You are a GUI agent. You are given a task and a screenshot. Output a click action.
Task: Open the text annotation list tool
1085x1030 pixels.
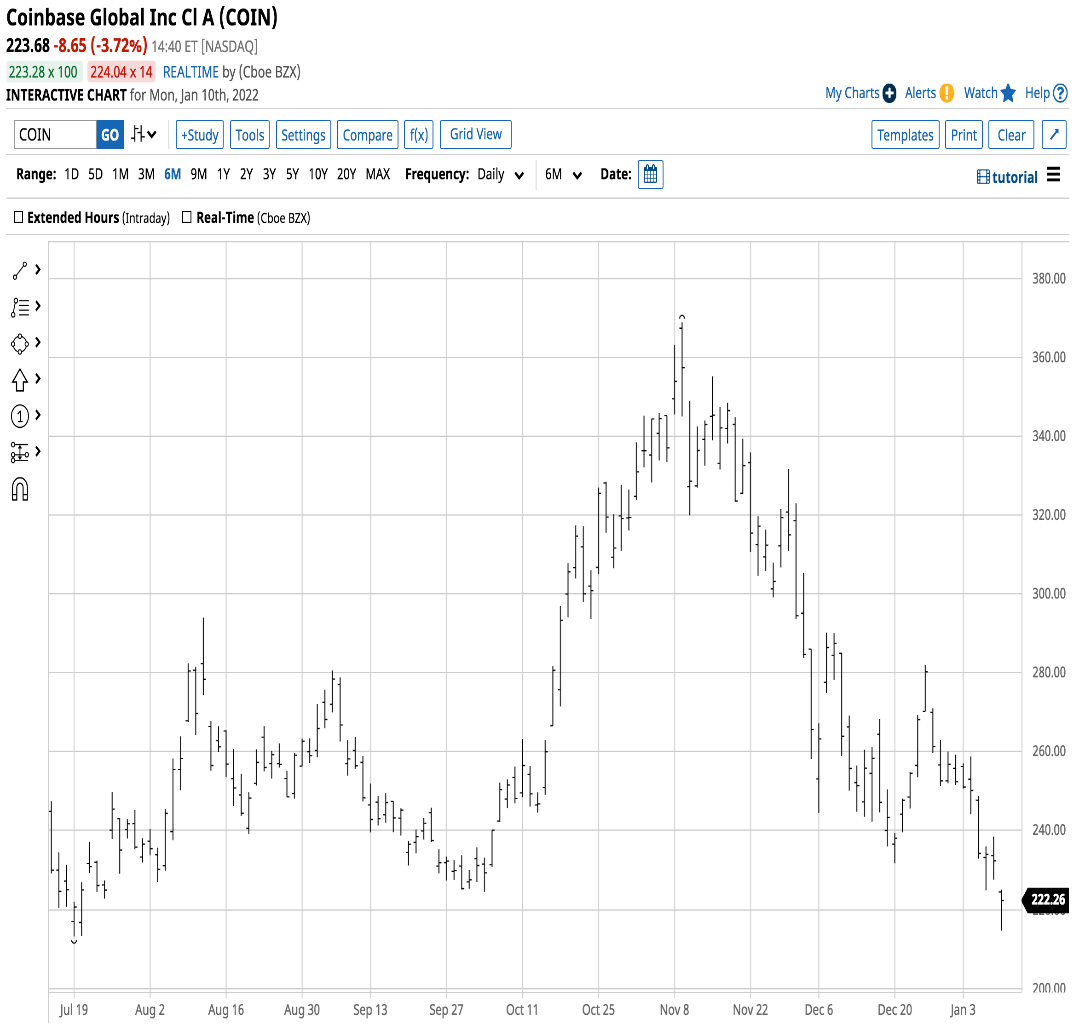click(20, 307)
